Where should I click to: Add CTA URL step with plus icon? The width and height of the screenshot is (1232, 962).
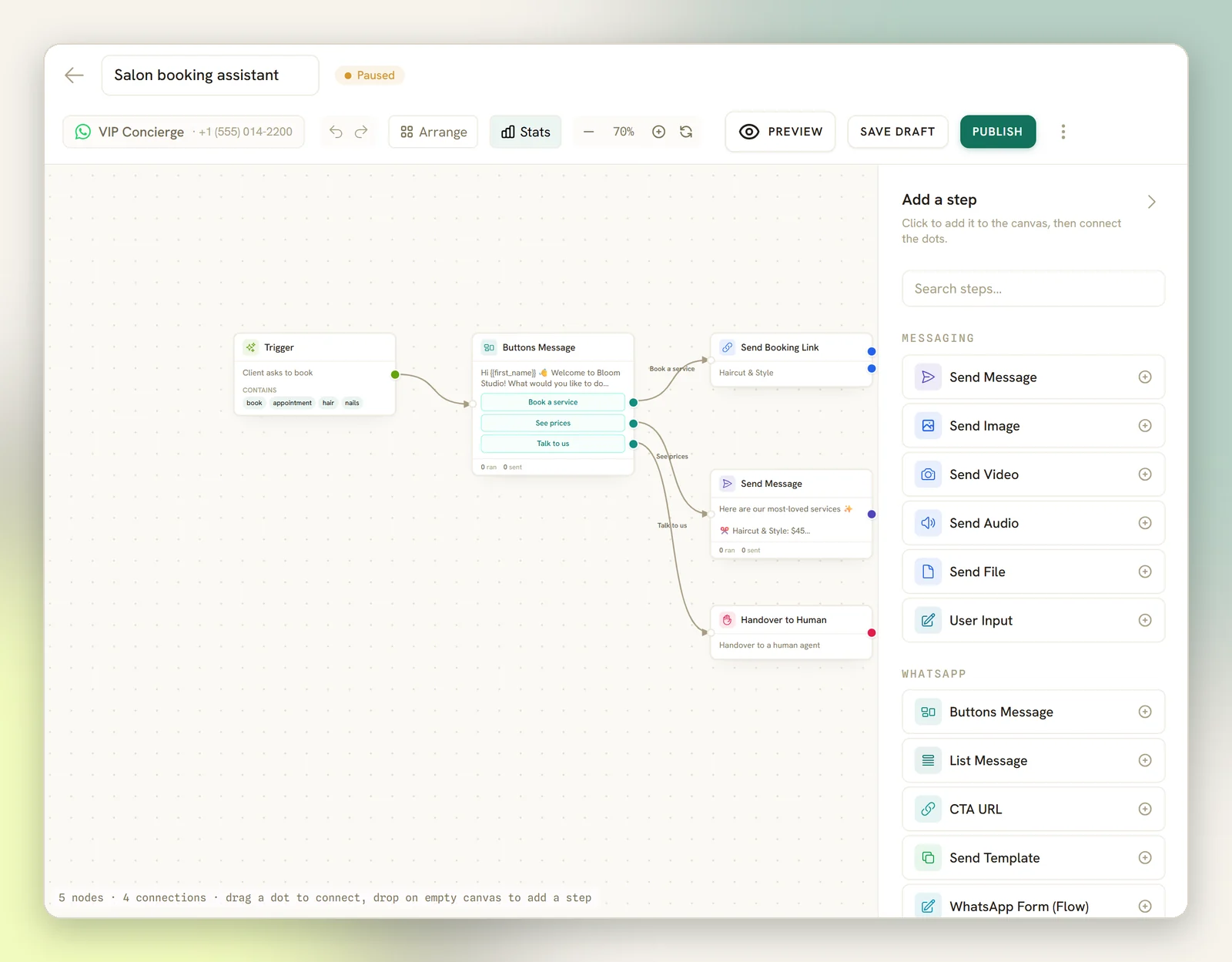click(x=1145, y=809)
